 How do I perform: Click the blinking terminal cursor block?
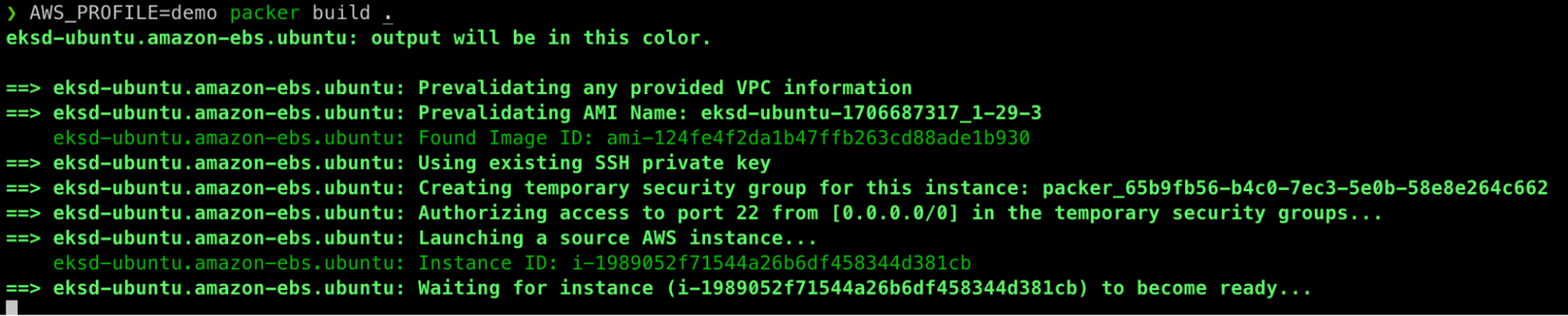click(x=12, y=307)
